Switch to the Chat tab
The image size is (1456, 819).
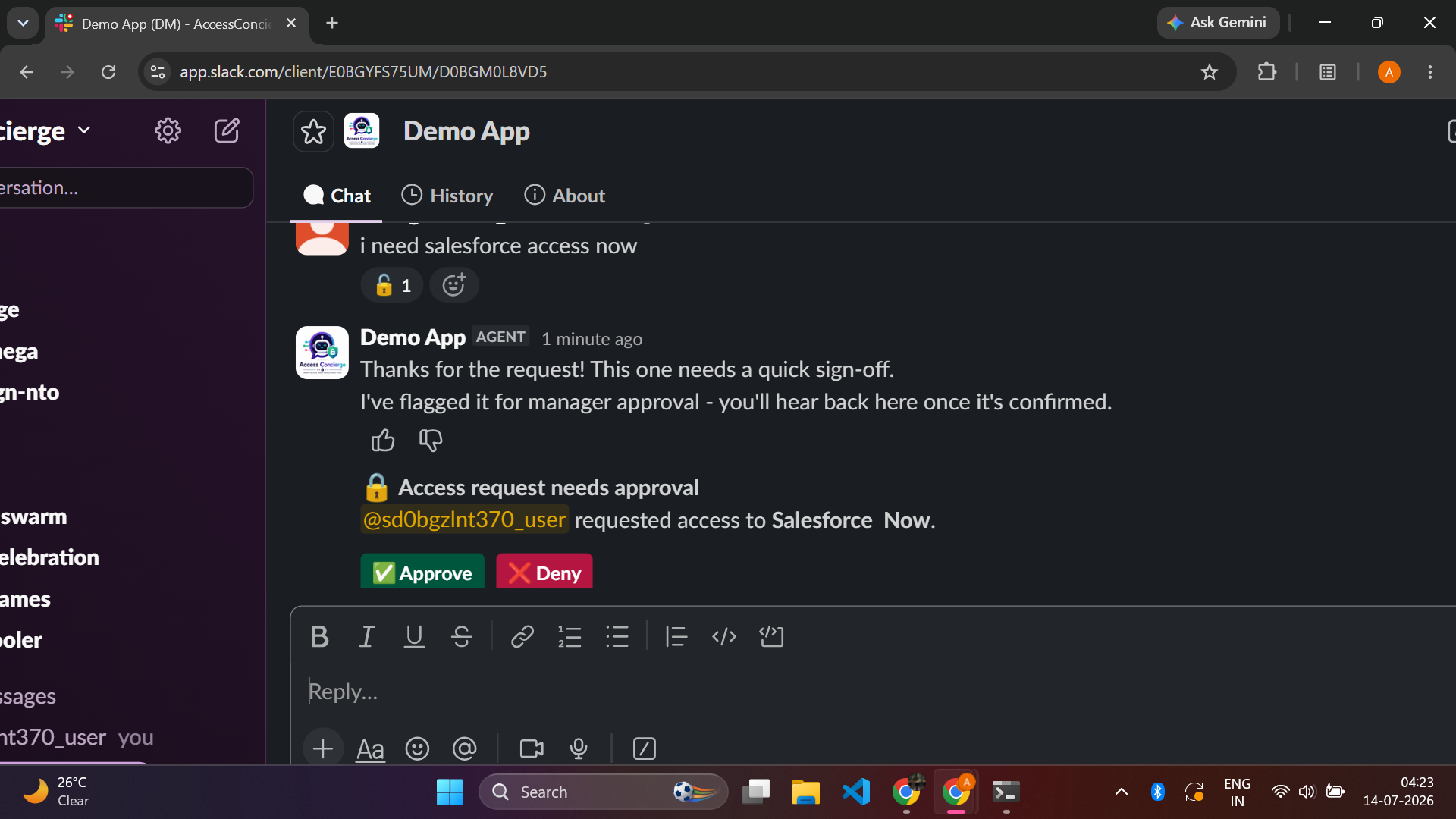tap(337, 196)
